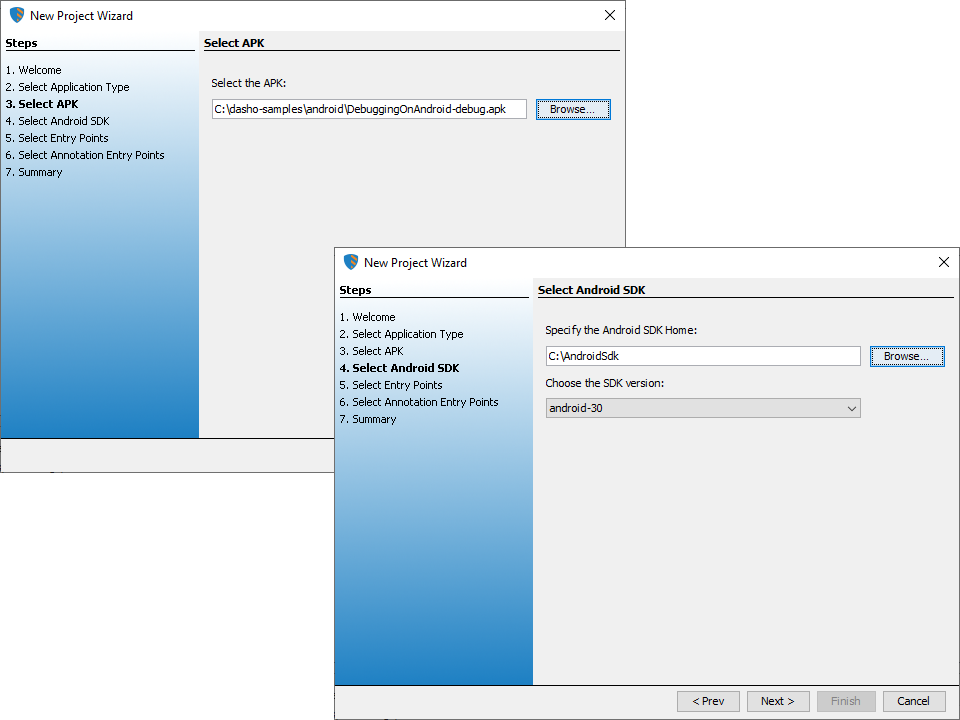Select bold '4. Select Android SDK' step in front window
Viewport: 960px width, 720px height.
pos(399,369)
